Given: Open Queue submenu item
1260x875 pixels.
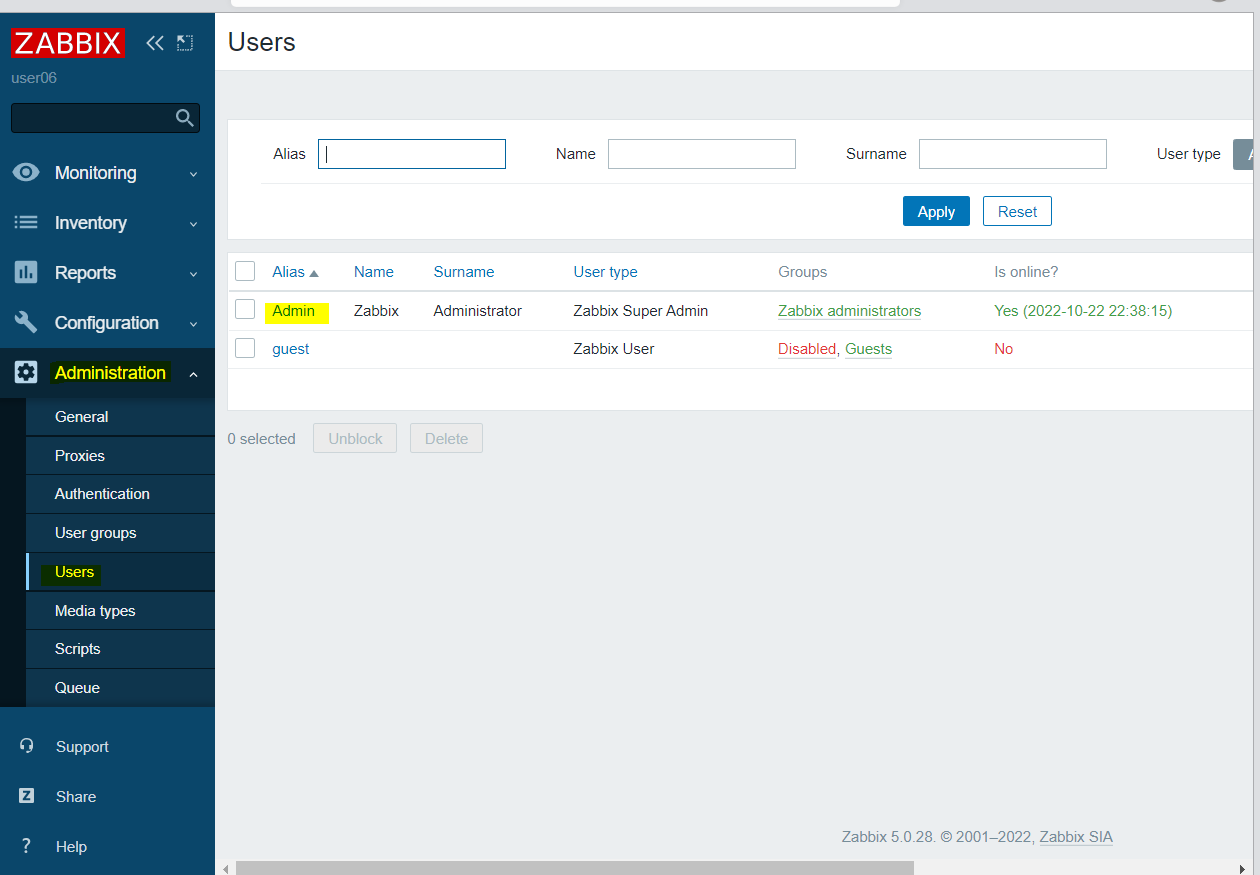Looking at the screenshot, I should (x=77, y=688).
